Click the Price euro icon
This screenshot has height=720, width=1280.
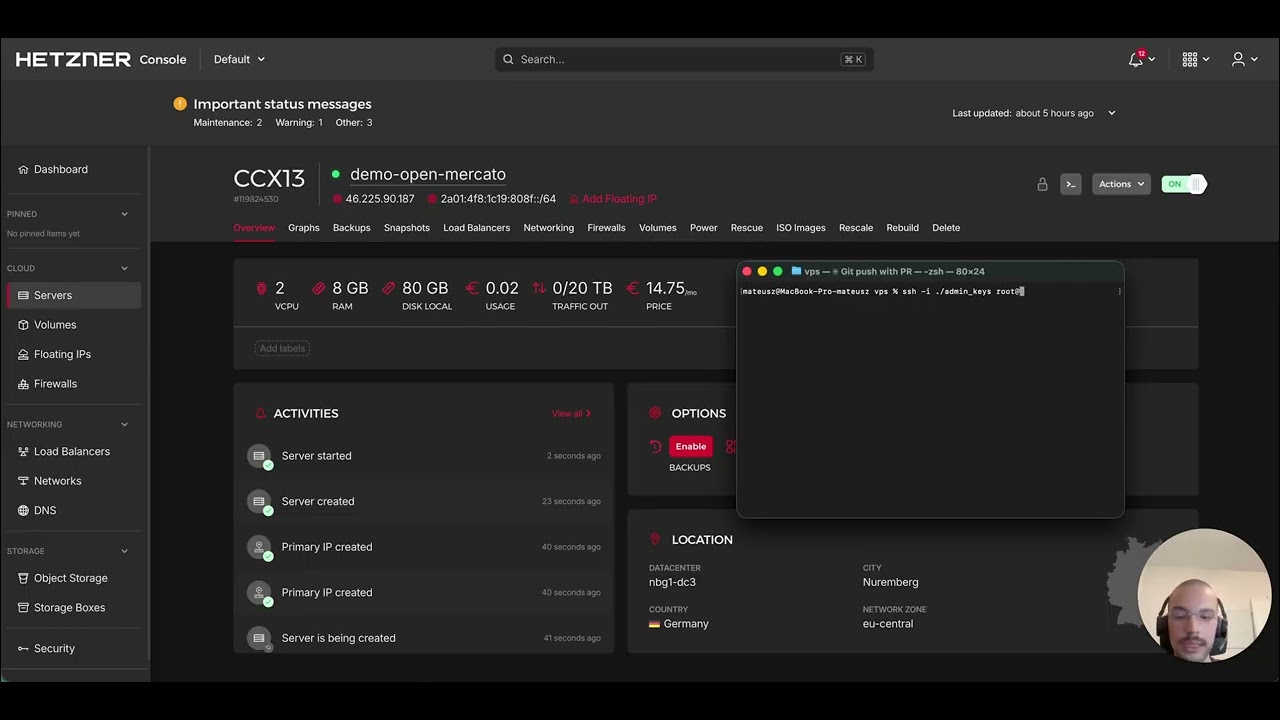632,288
